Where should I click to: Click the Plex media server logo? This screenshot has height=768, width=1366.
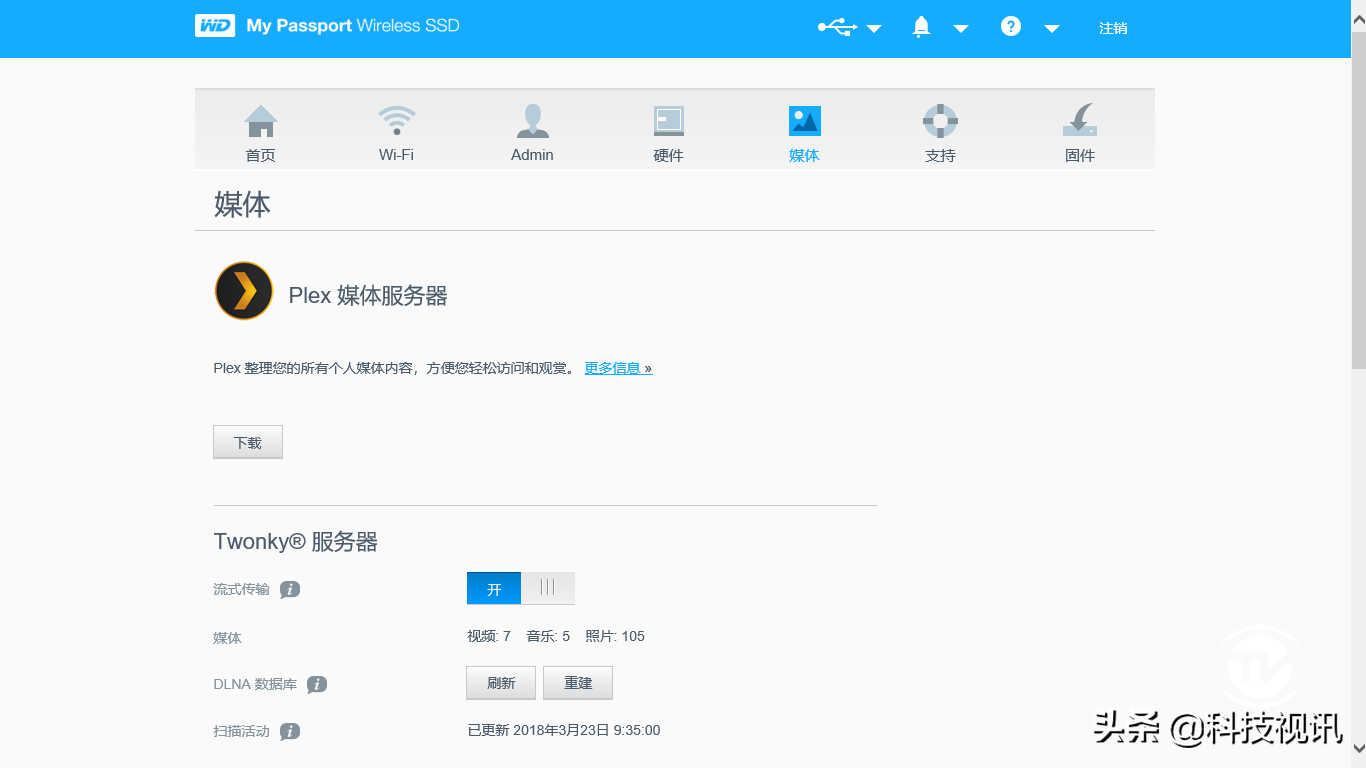pyautogui.click(x=244, y=291)
